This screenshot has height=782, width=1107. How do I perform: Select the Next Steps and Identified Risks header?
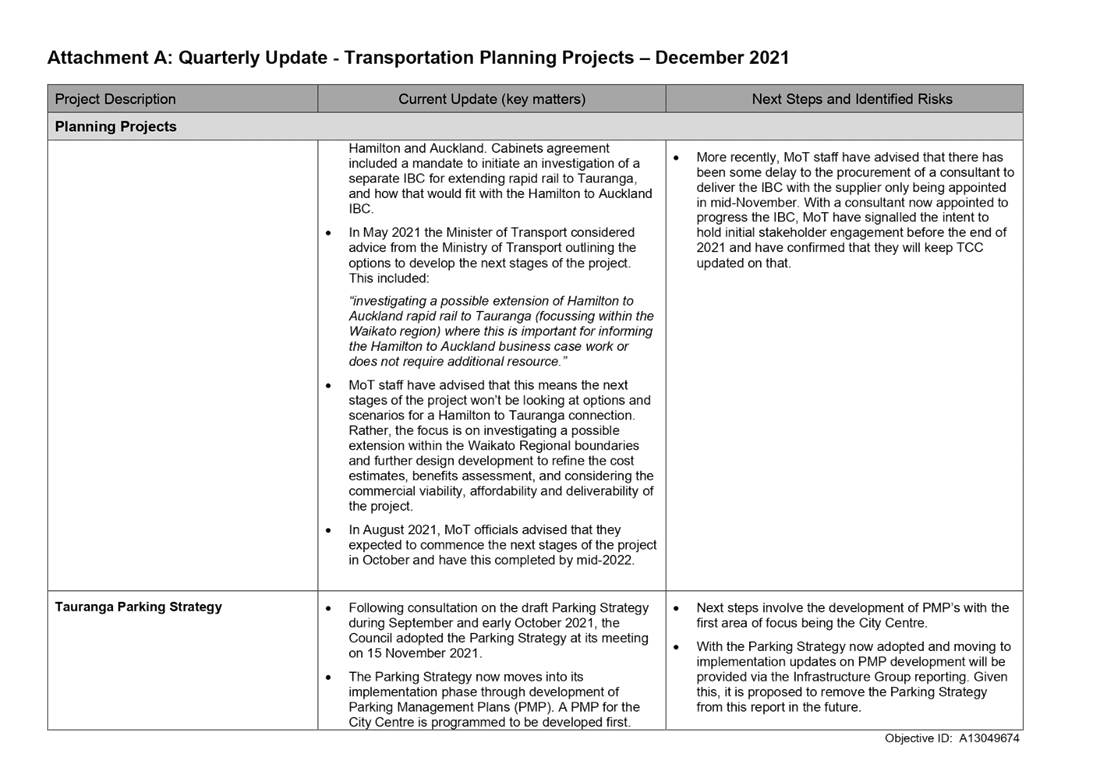[844, 99]
